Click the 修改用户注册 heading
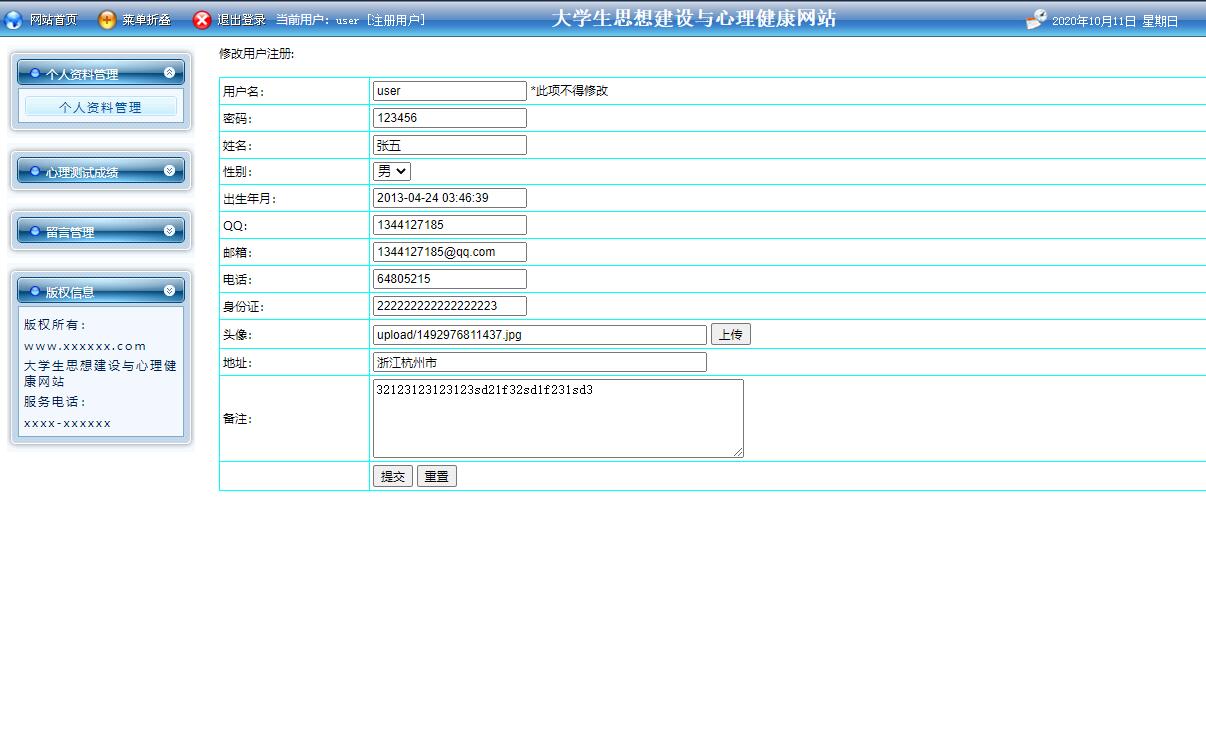This screenshot has width=1206, height=731. 257,53
